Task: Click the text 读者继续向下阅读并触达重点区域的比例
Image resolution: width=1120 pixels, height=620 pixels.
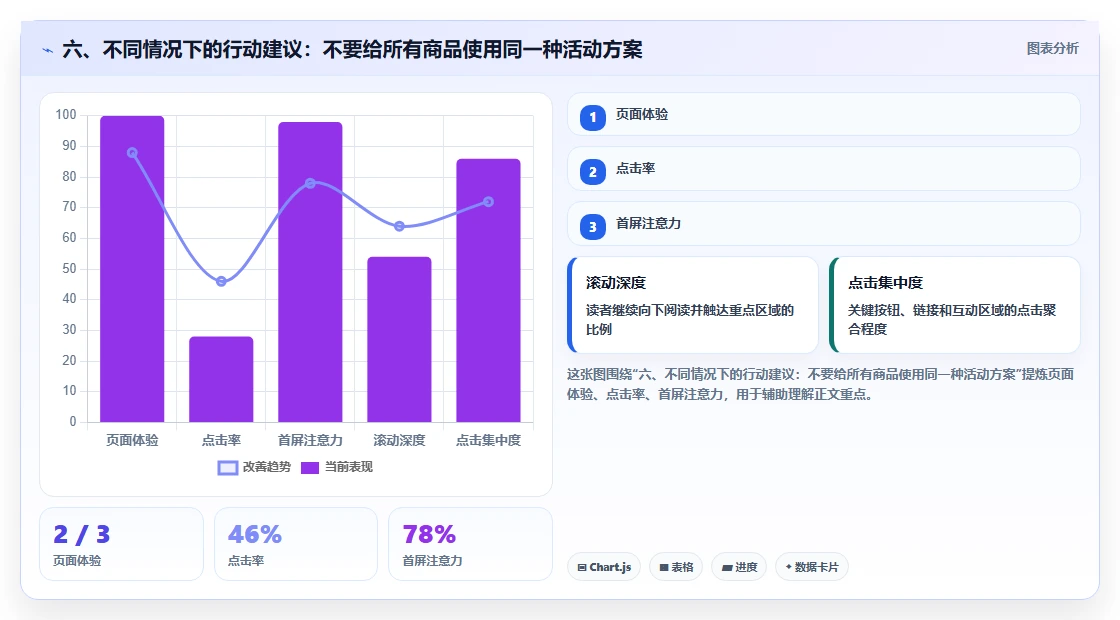Action: click(x=690, y=319)
